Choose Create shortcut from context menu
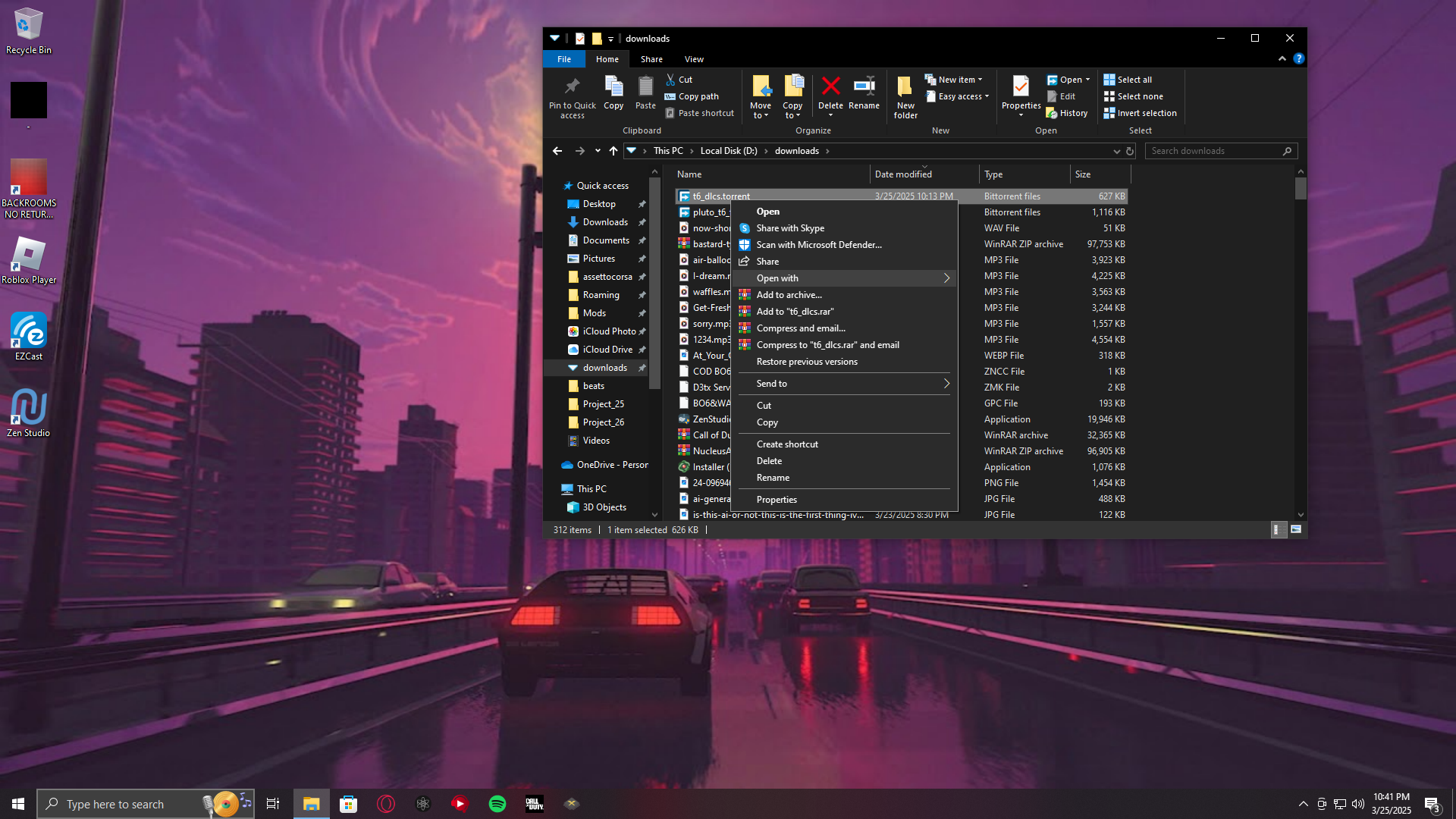The height and width of the screenshot is (819, 1456). point(786,444)
